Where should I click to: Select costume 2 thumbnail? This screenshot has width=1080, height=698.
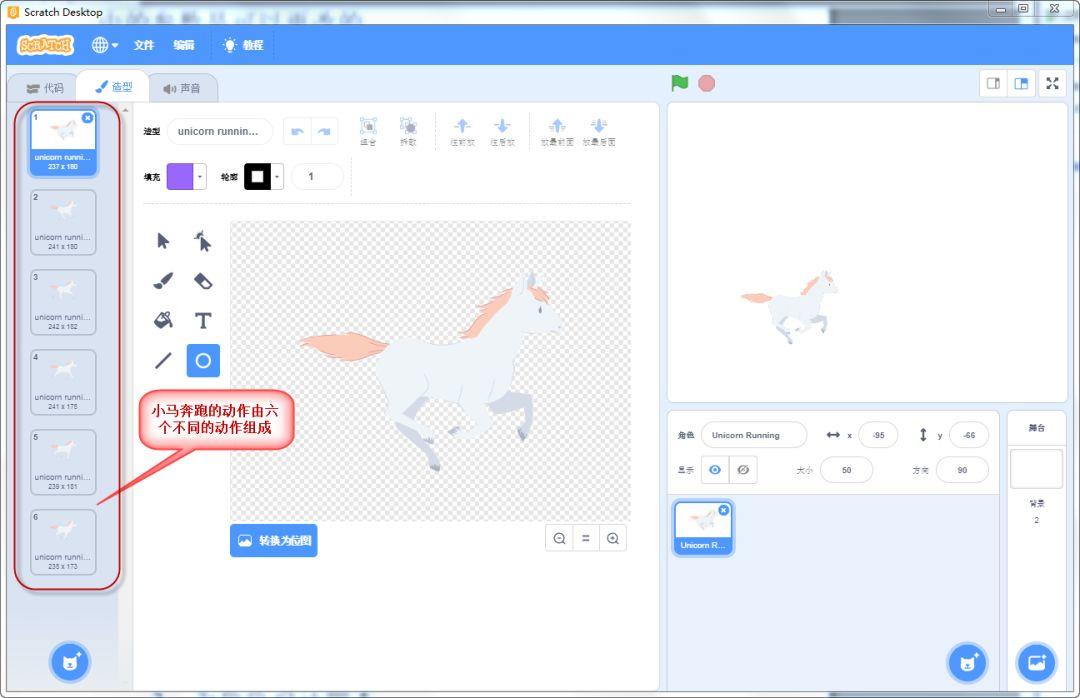click(x=63, y=223)
